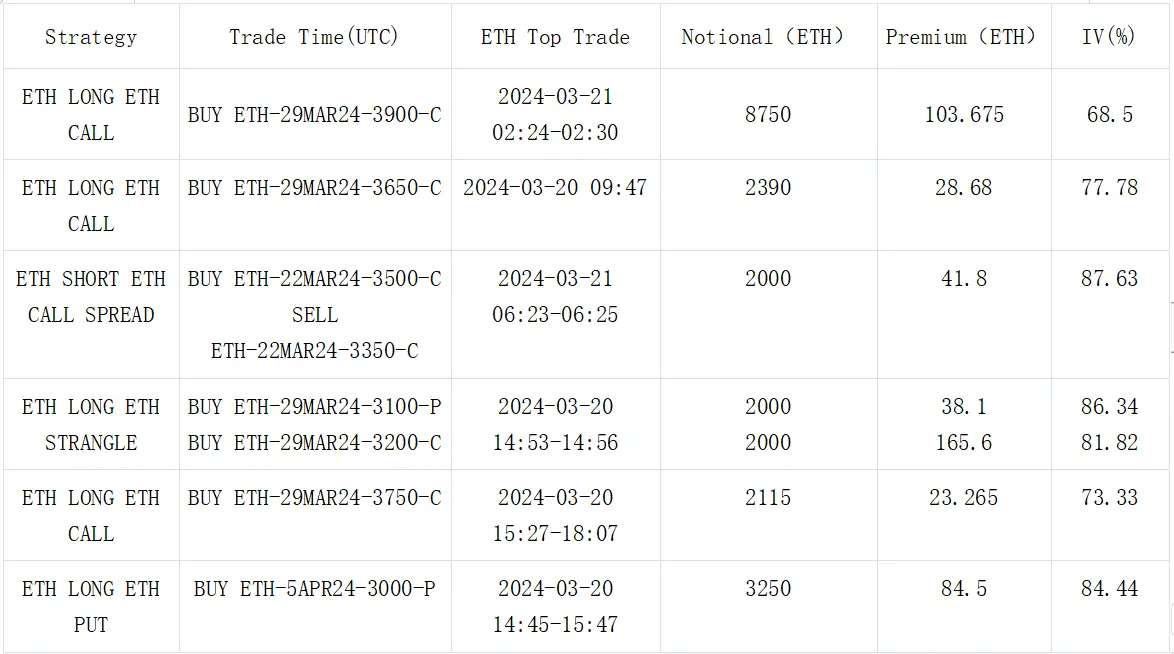
Task: Select the 68.5 IV cell
Action: 1109,115
